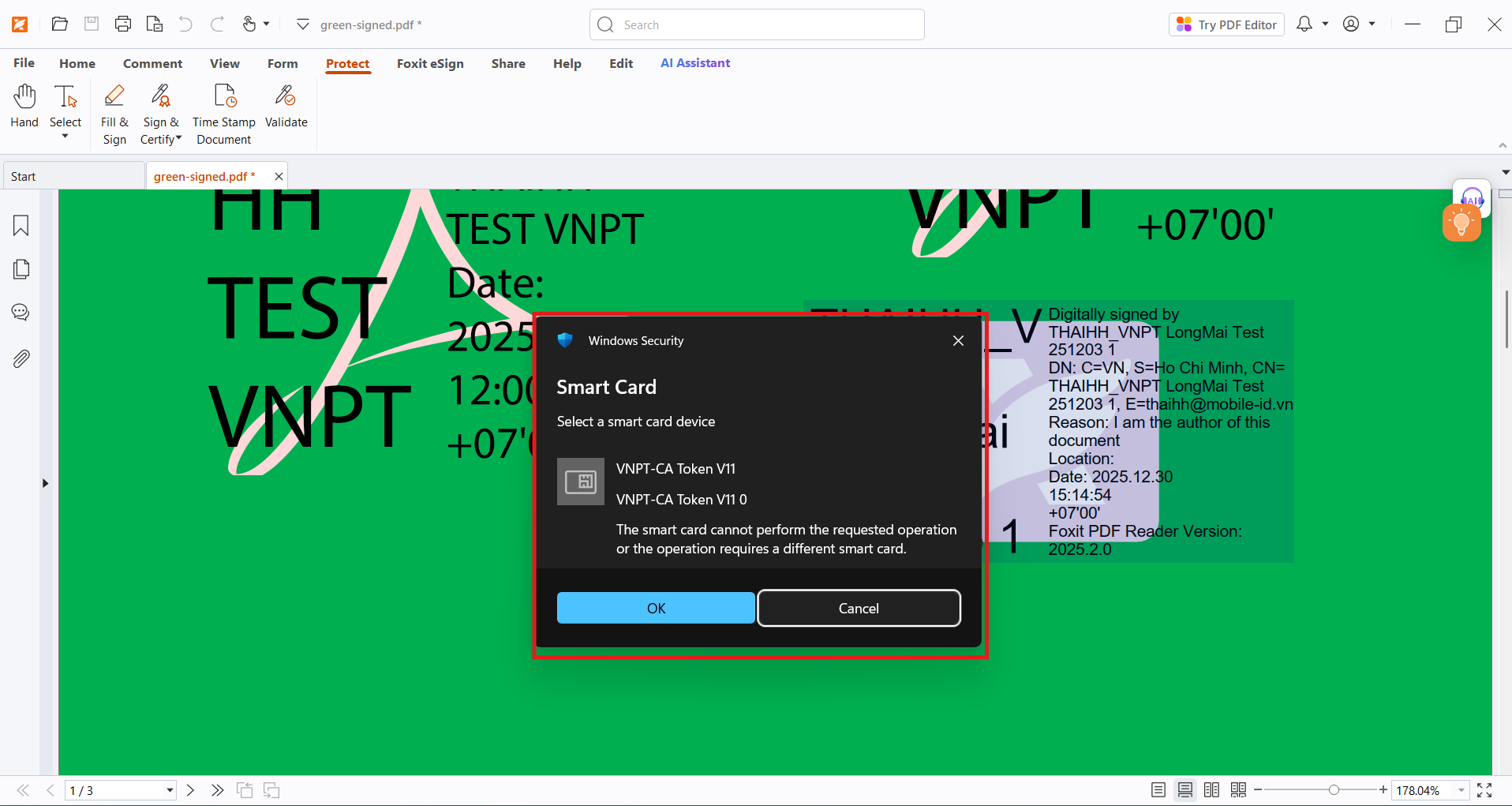Click OK in the Smart Card dialog
The image size is (1512, 806).
tap(656, 608)
